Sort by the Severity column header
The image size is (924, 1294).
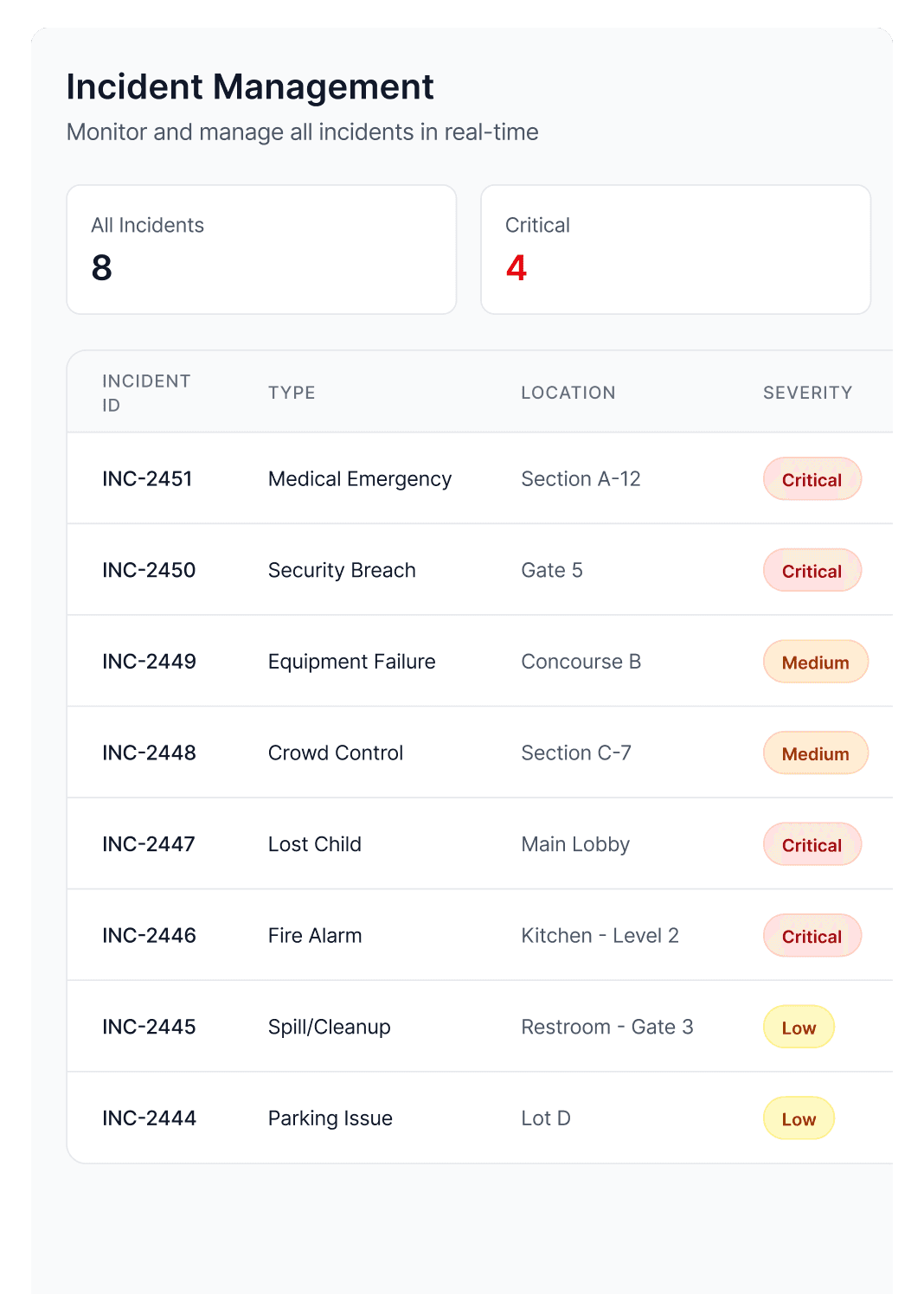tap(807, 392)
